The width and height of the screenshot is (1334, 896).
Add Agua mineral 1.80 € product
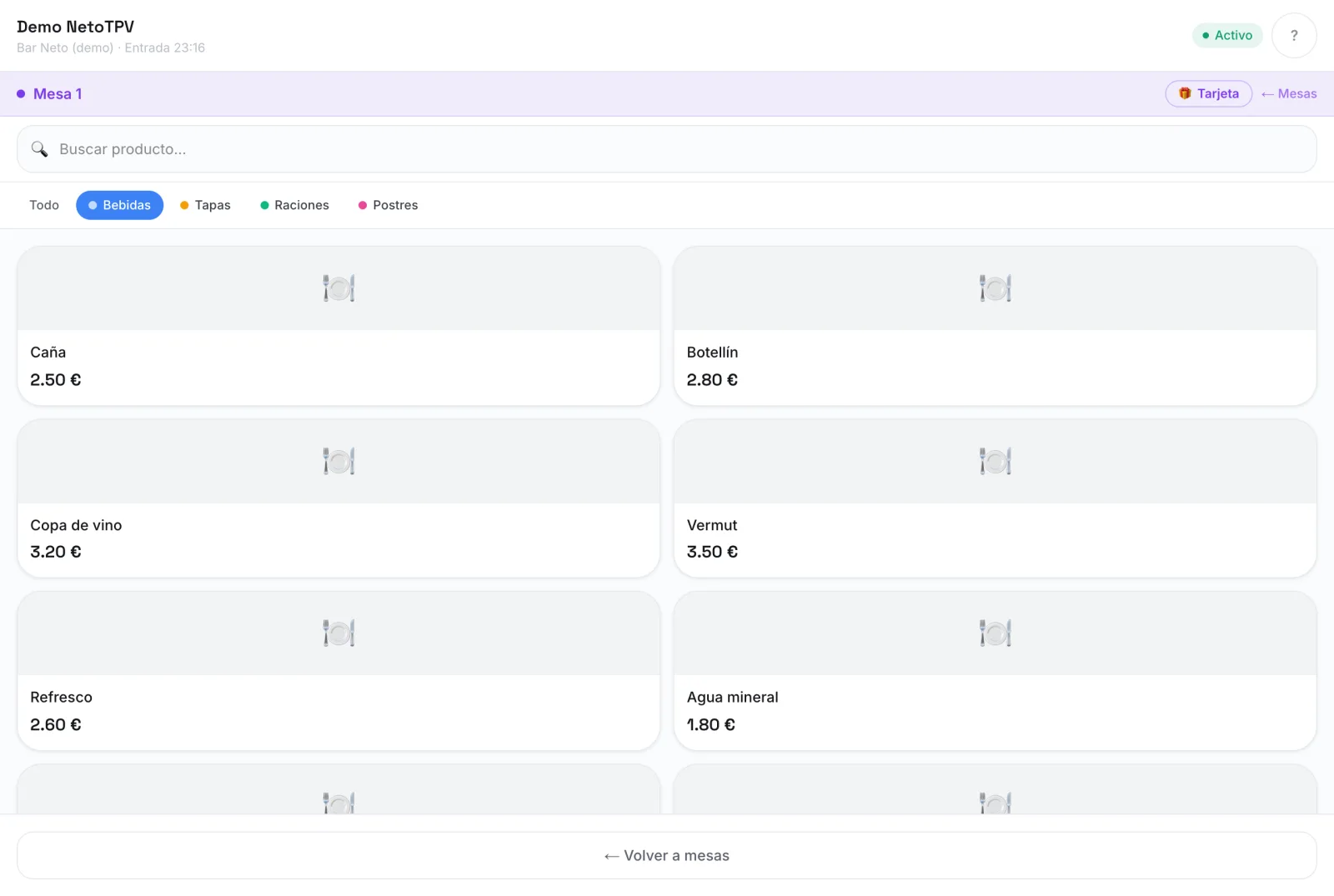click(x=995, y=671)
